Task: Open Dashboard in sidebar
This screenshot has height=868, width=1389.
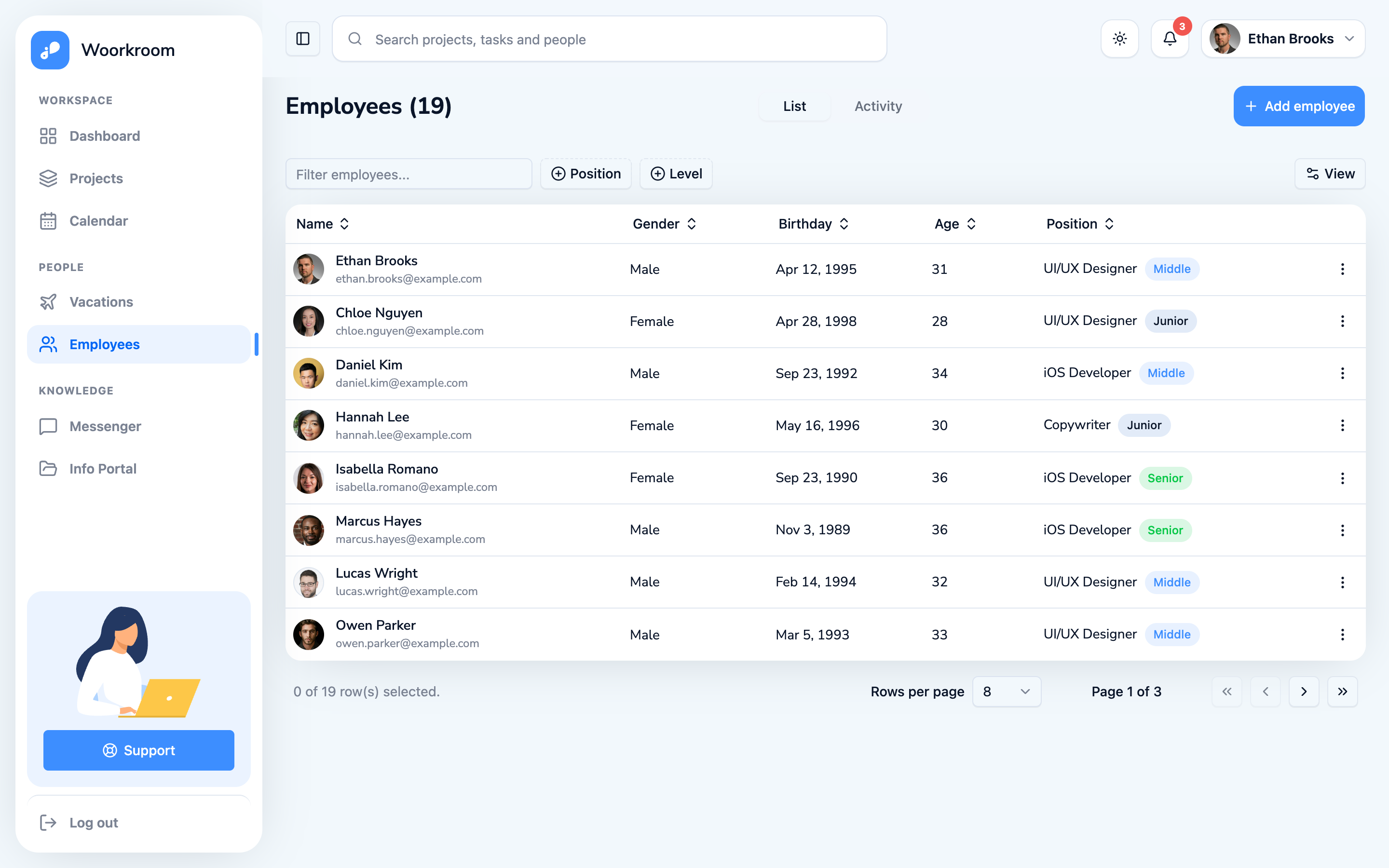Action: tap(138, 136)
